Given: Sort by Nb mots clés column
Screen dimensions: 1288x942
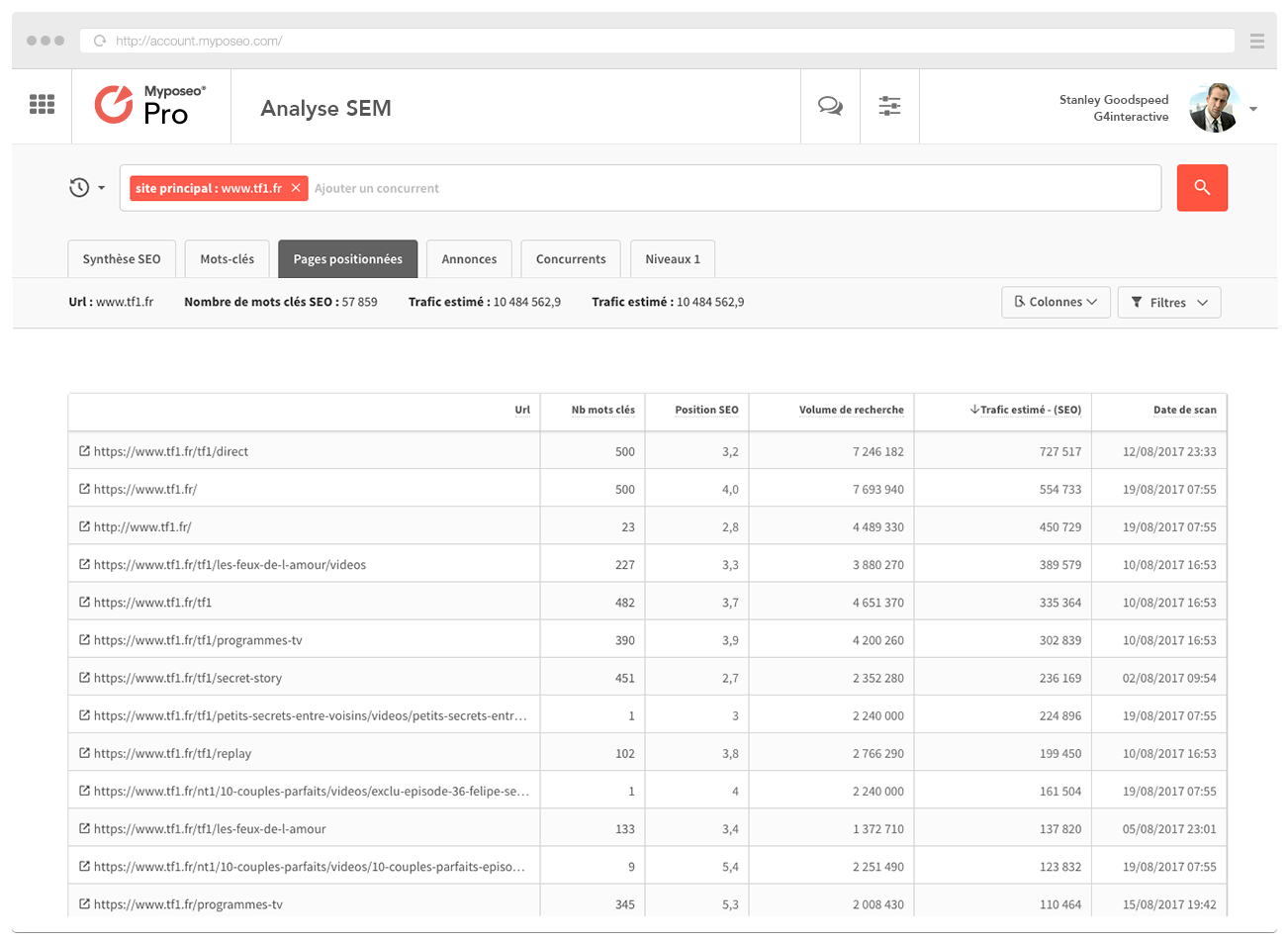Looking at the screenshot, I should 603,410.
